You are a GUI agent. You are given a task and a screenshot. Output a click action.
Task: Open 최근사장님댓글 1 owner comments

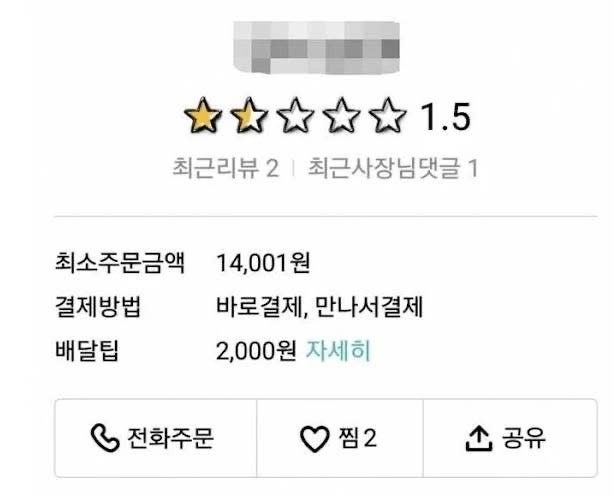tap(393, 168)
